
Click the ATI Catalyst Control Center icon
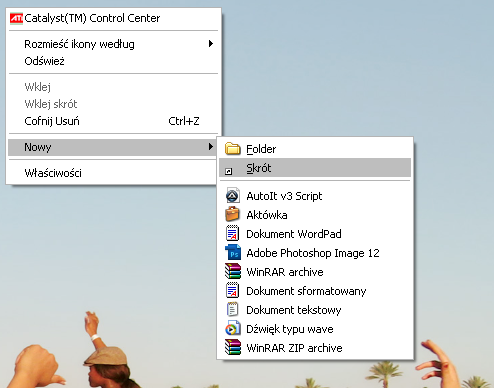16,18
